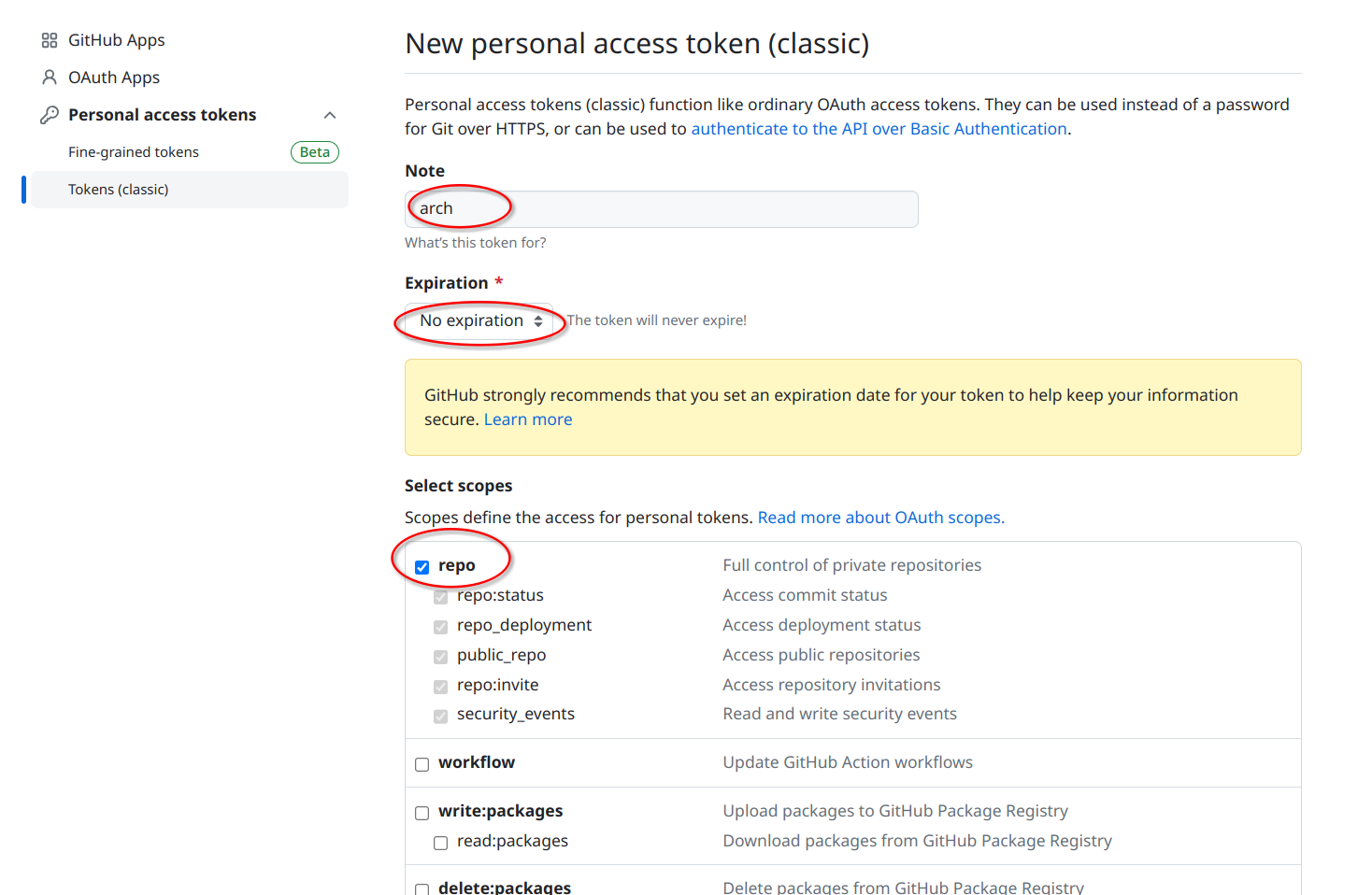Click the Learn more link in the warning
This screenshot has width=1372, height=895.
pyautogui.click(x=528, y=419)
